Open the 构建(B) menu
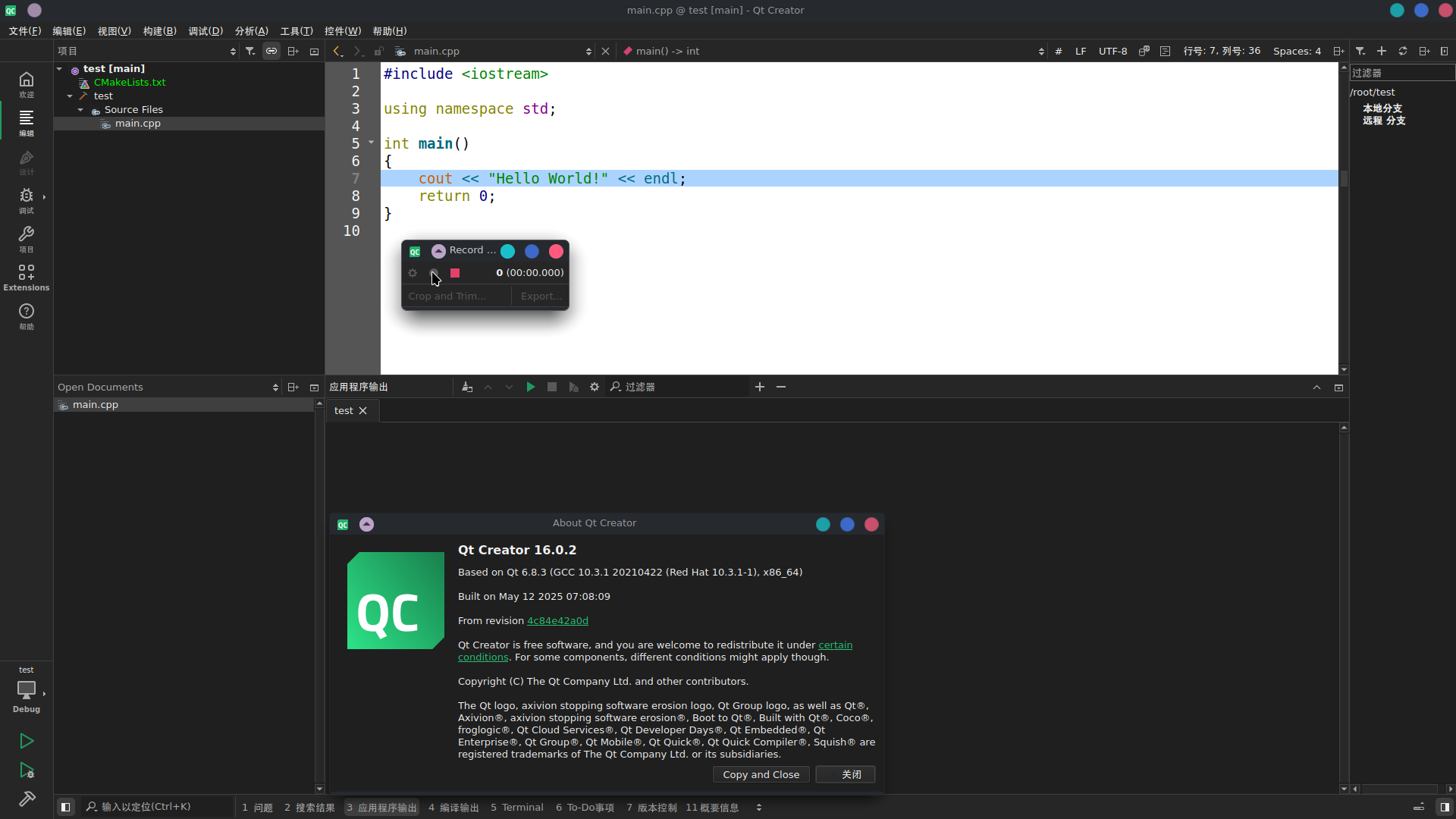This screenshot has width=1456, height=819. [x=159, y=31]
